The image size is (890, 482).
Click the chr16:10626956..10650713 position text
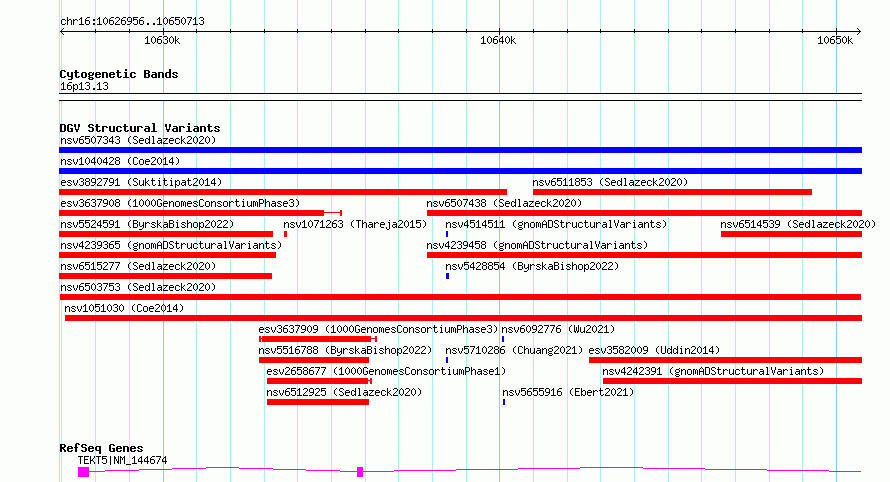(132, 21)
